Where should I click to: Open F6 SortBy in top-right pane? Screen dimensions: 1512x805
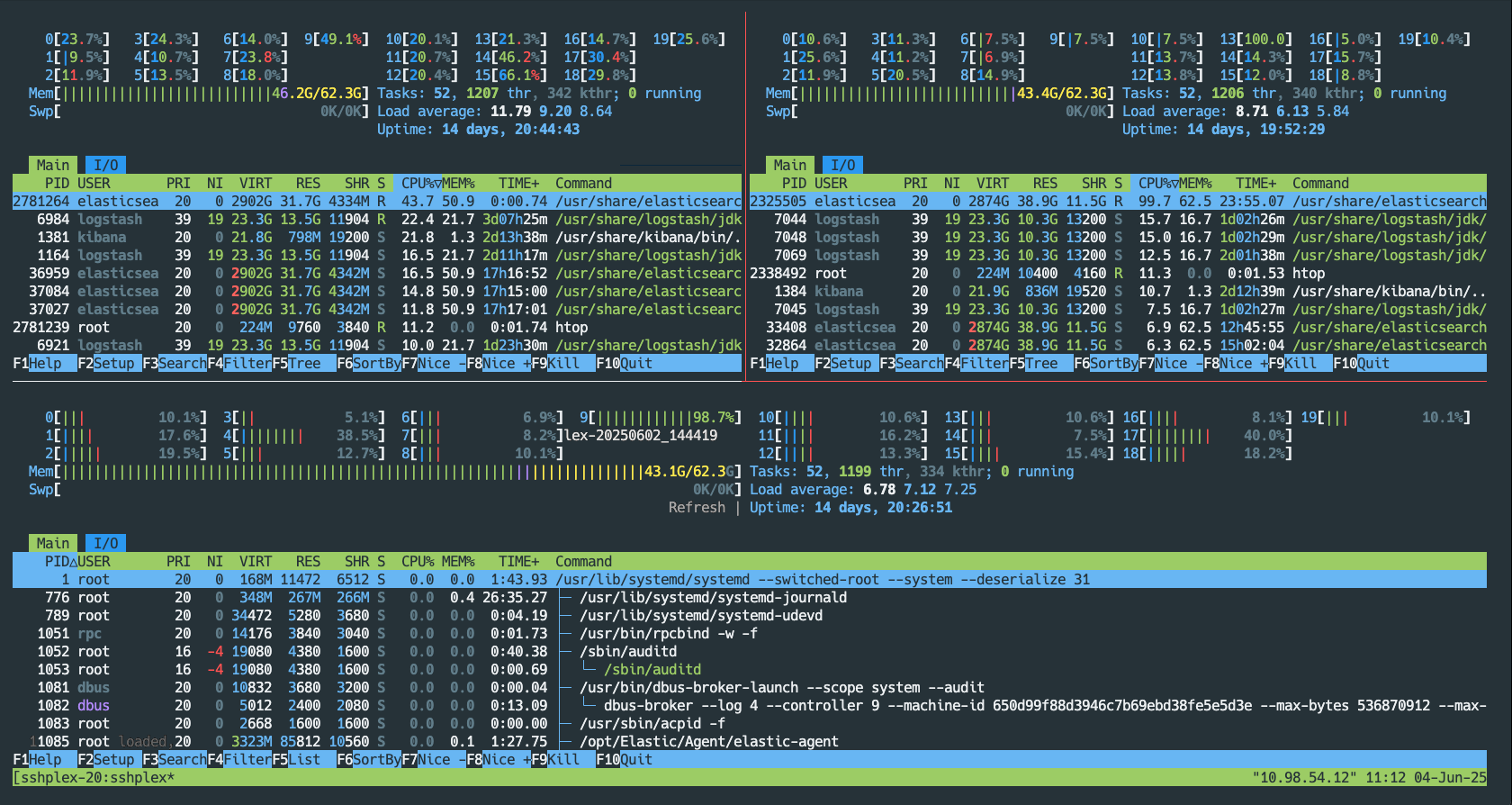(1106, 363)
